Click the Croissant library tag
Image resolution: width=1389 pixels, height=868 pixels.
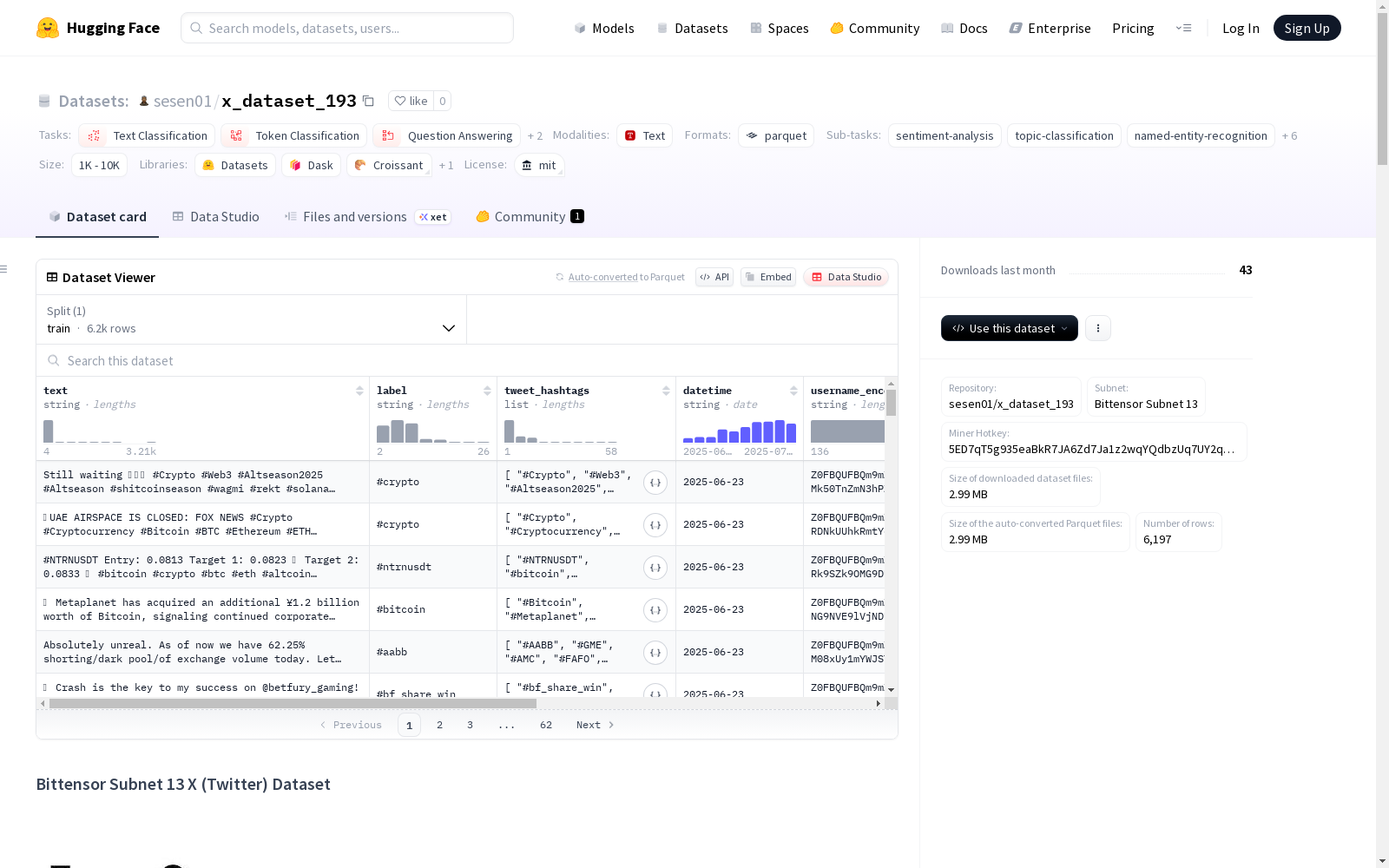pos(389,165)
